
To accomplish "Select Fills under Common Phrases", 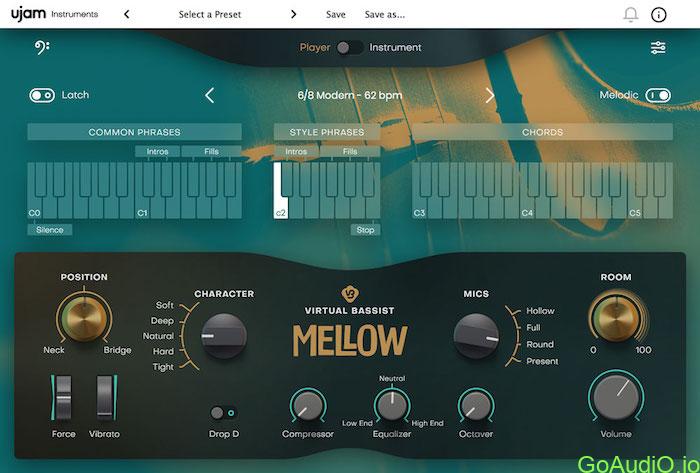I will pyautogui.click(x=211, y=151).
